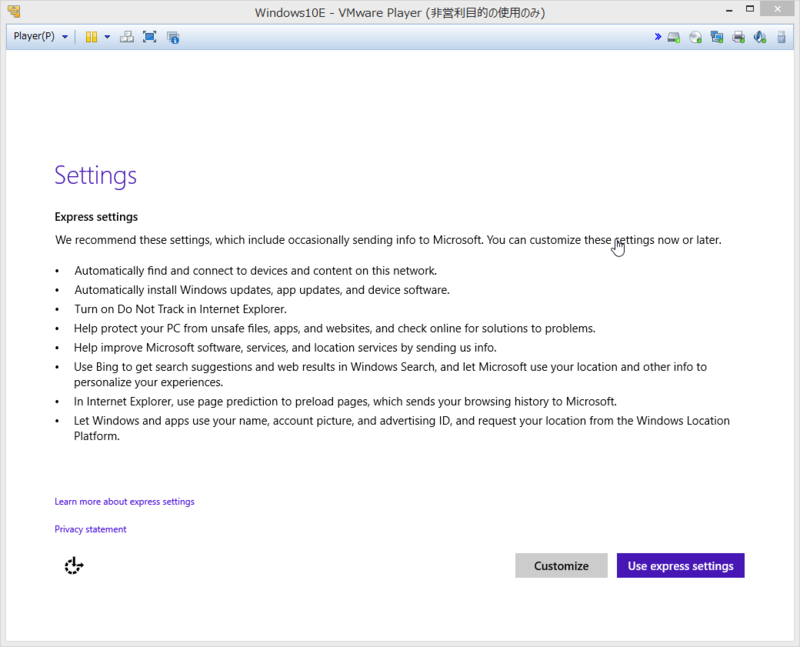Screen dimensions: 800x647
Task: Click the Express settings subheading
Action: [96, 217]
